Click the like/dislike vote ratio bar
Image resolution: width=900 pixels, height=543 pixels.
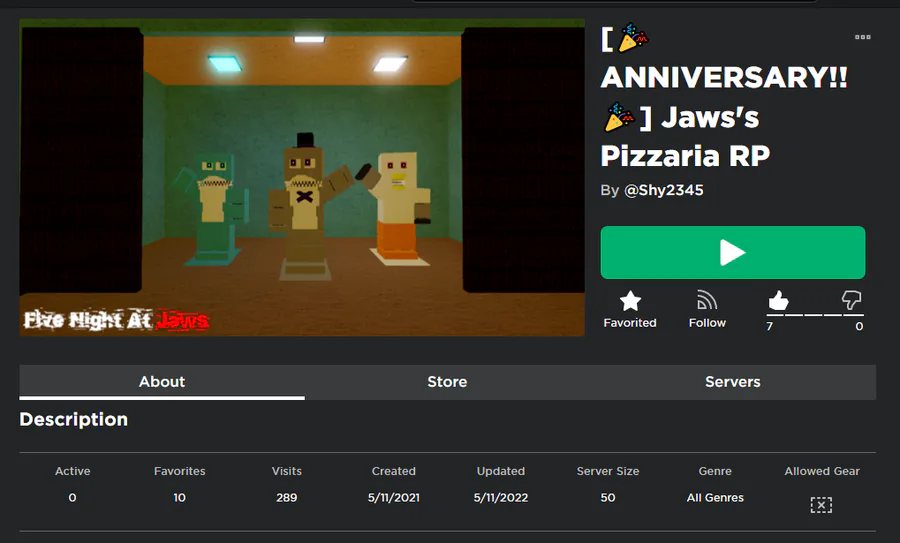pos(815,315)
